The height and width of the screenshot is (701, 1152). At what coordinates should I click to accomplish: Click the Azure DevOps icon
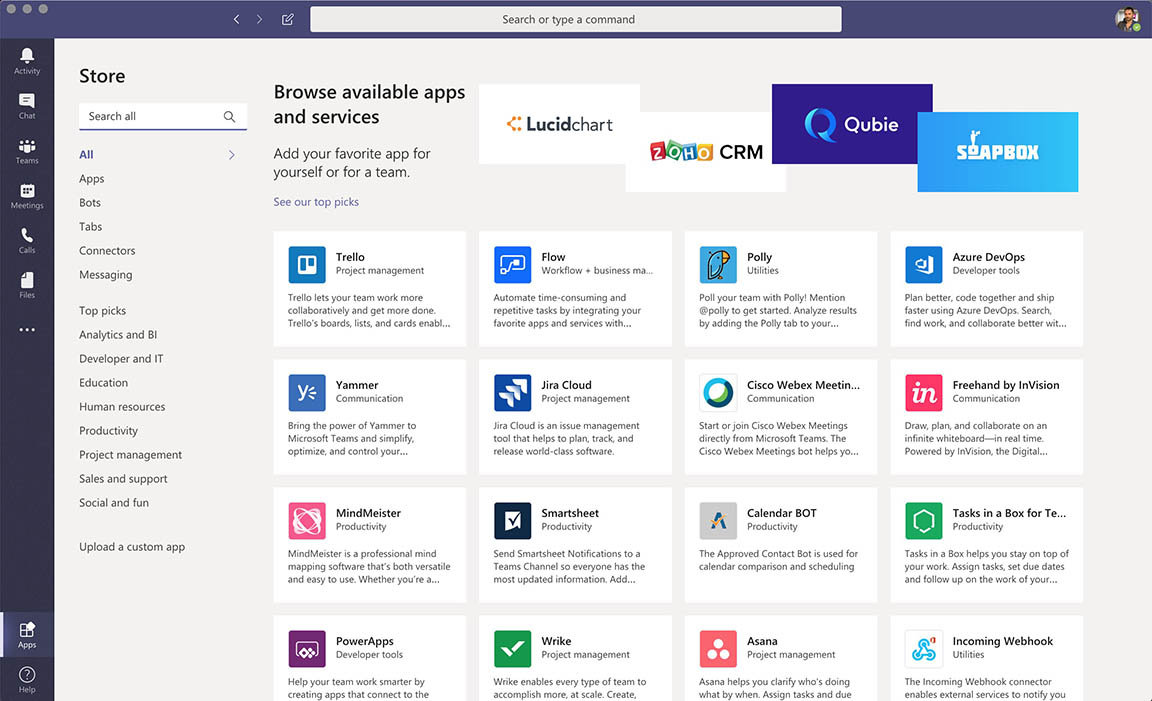924,265
